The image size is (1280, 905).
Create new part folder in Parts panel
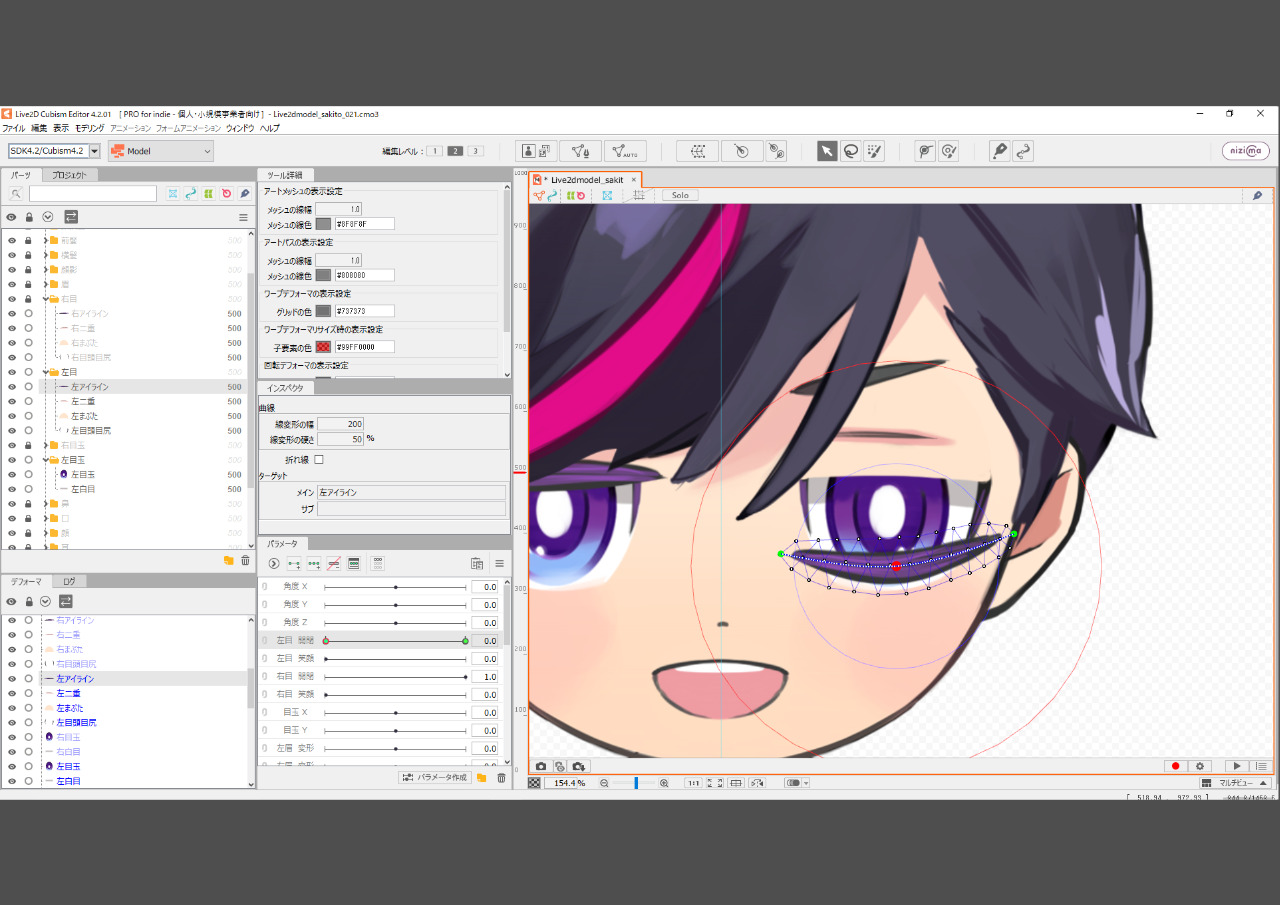tap(229, 561)
